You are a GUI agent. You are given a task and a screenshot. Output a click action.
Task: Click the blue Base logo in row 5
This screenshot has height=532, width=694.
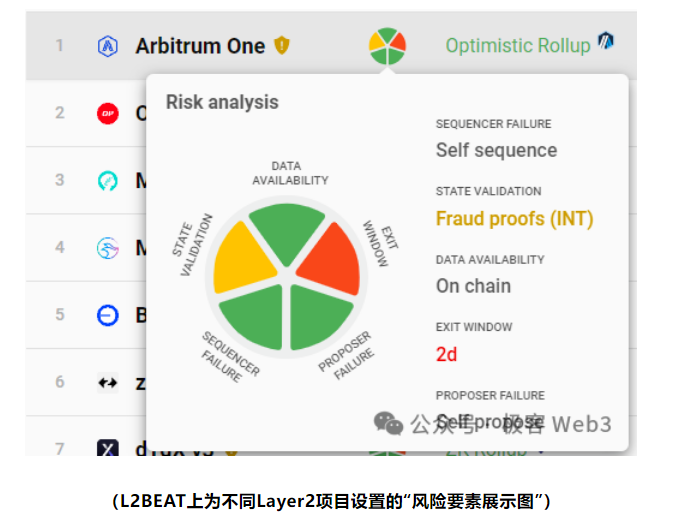107,315
